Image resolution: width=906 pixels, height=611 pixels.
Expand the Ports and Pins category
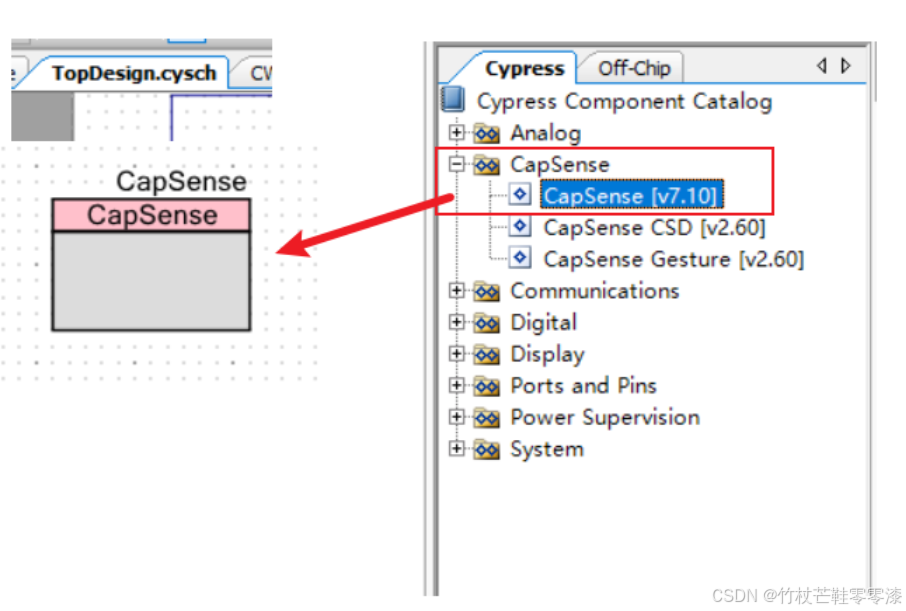[x=456, y=385]
